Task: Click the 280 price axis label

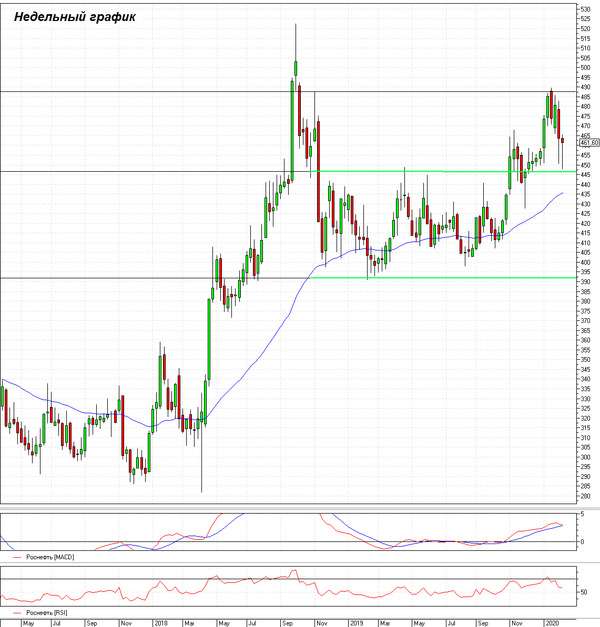Action: (x=585, y=496)
